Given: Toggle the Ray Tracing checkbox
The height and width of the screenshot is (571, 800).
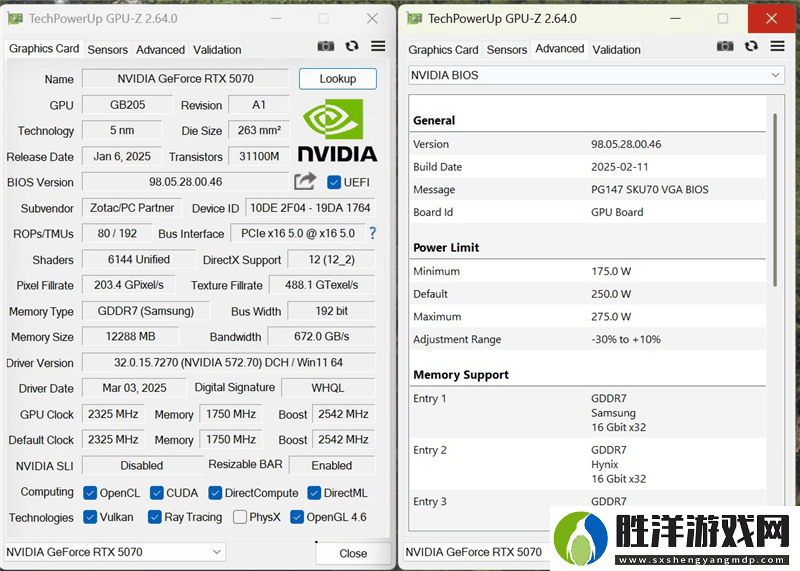Looking at the screenshot, I should [155, 517].
